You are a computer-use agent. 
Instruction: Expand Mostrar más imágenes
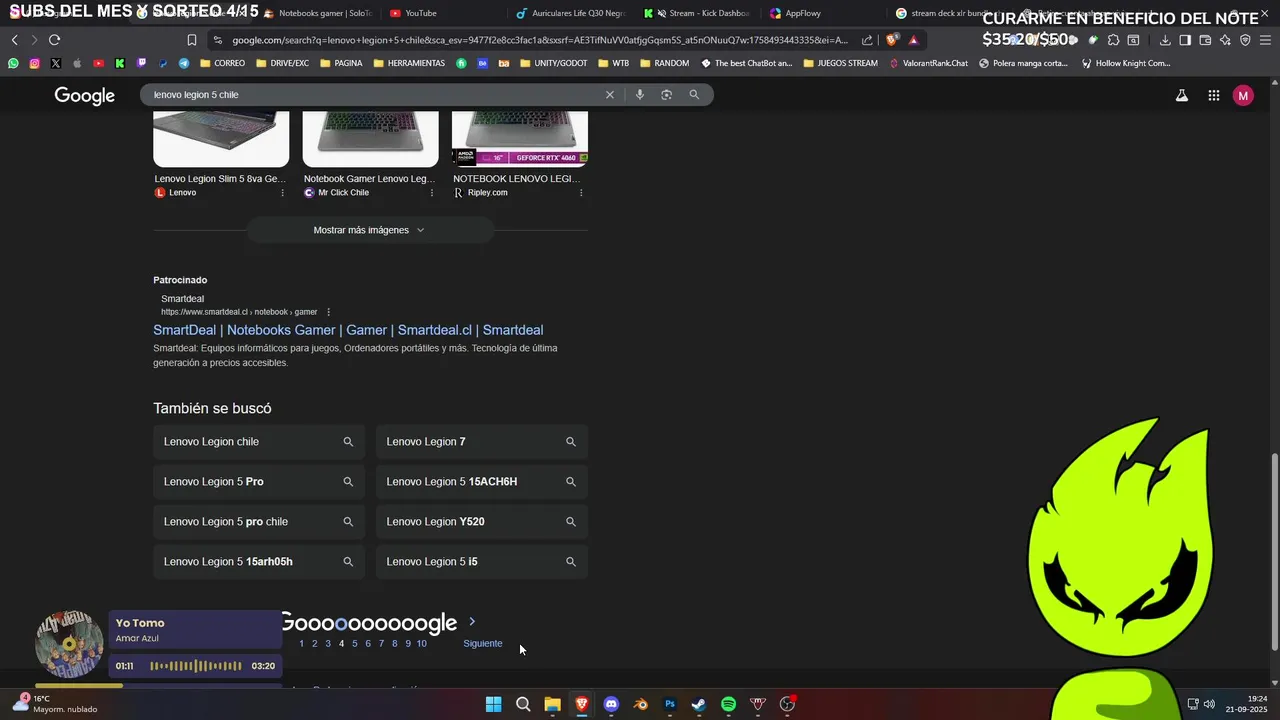point(370,230)
